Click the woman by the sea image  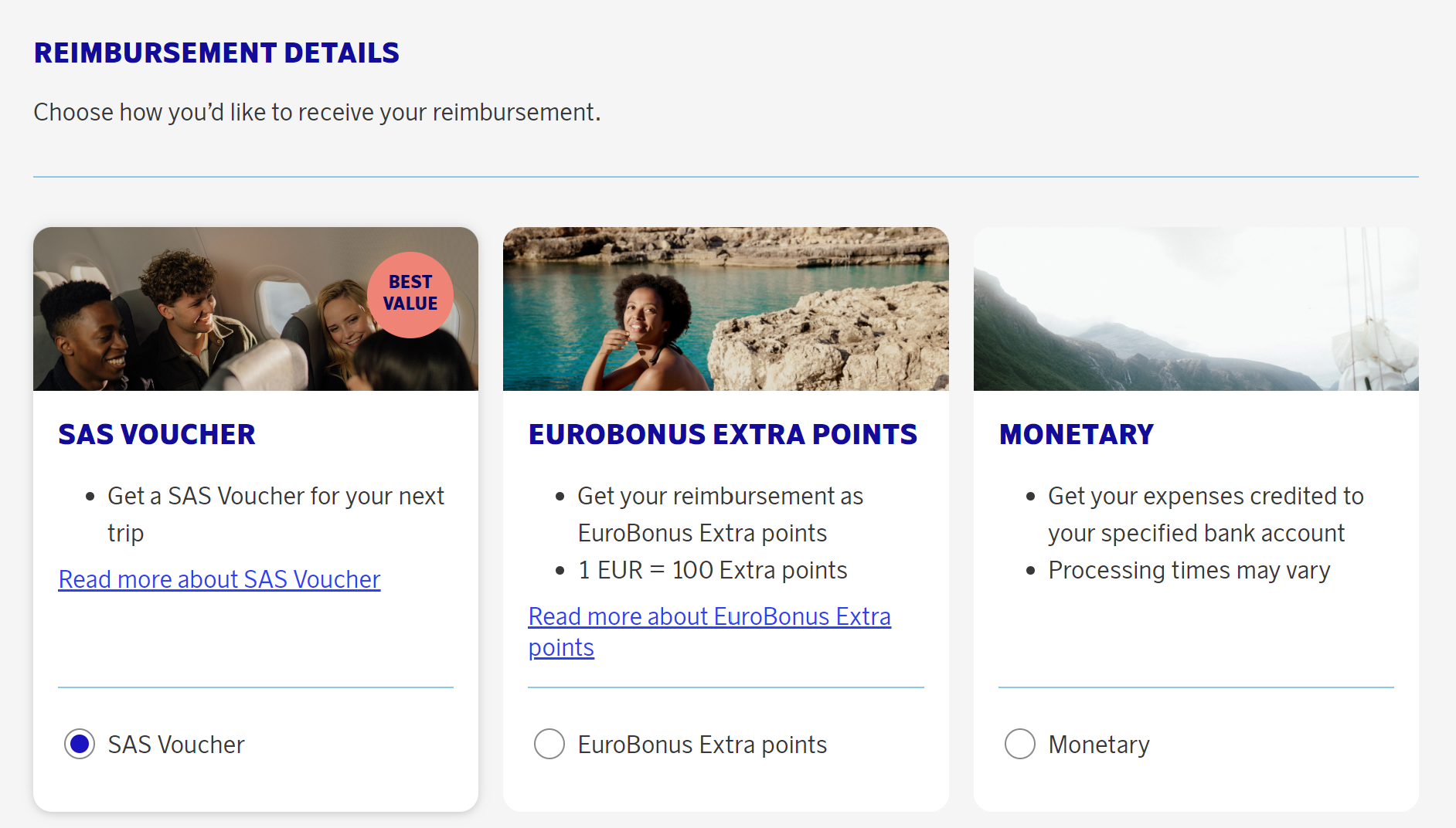coord(725,309)
